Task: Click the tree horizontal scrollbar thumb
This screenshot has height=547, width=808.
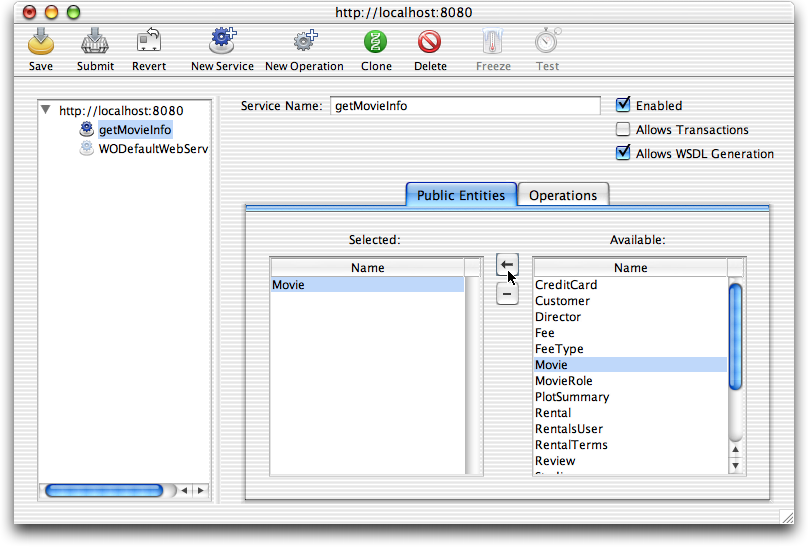Action: (104, 490)
